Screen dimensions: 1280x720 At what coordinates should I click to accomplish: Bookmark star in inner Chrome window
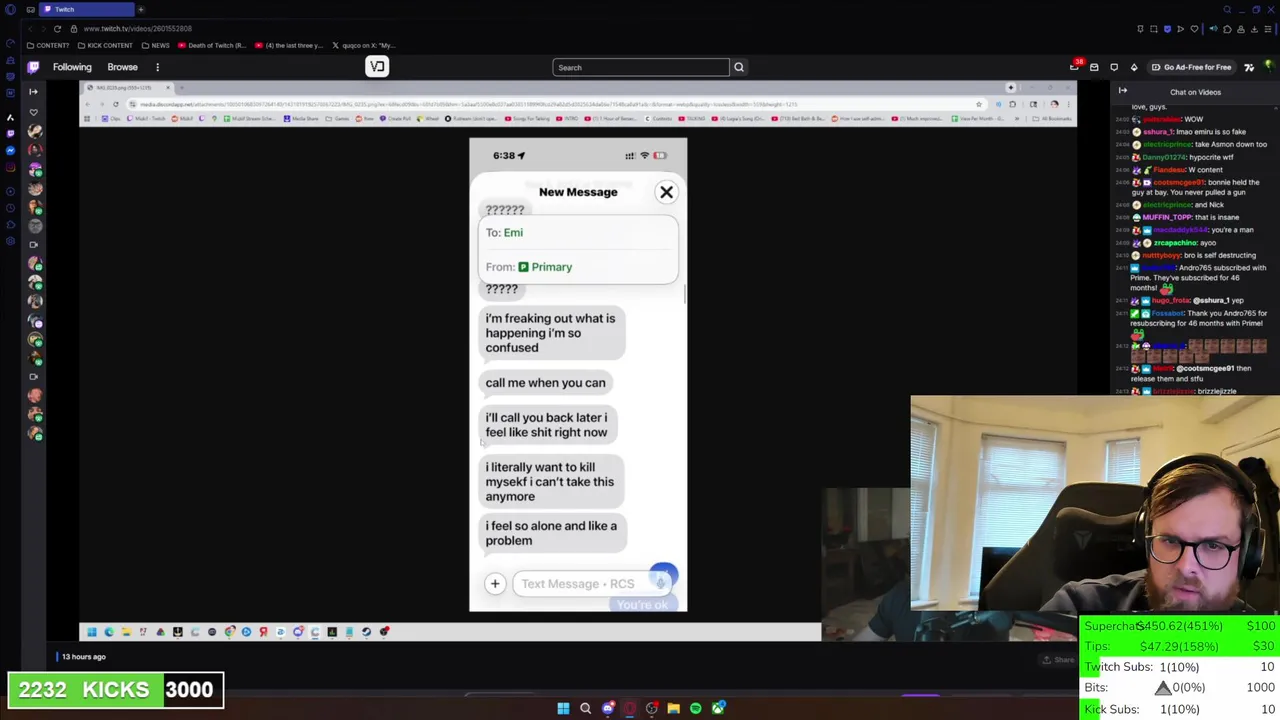[x=978, y=104]
